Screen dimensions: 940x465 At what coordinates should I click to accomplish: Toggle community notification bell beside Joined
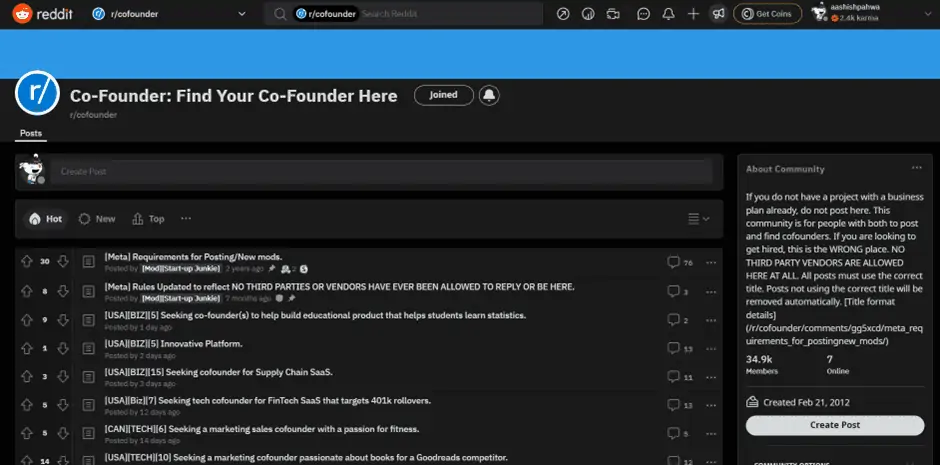(x=489, y=95)
